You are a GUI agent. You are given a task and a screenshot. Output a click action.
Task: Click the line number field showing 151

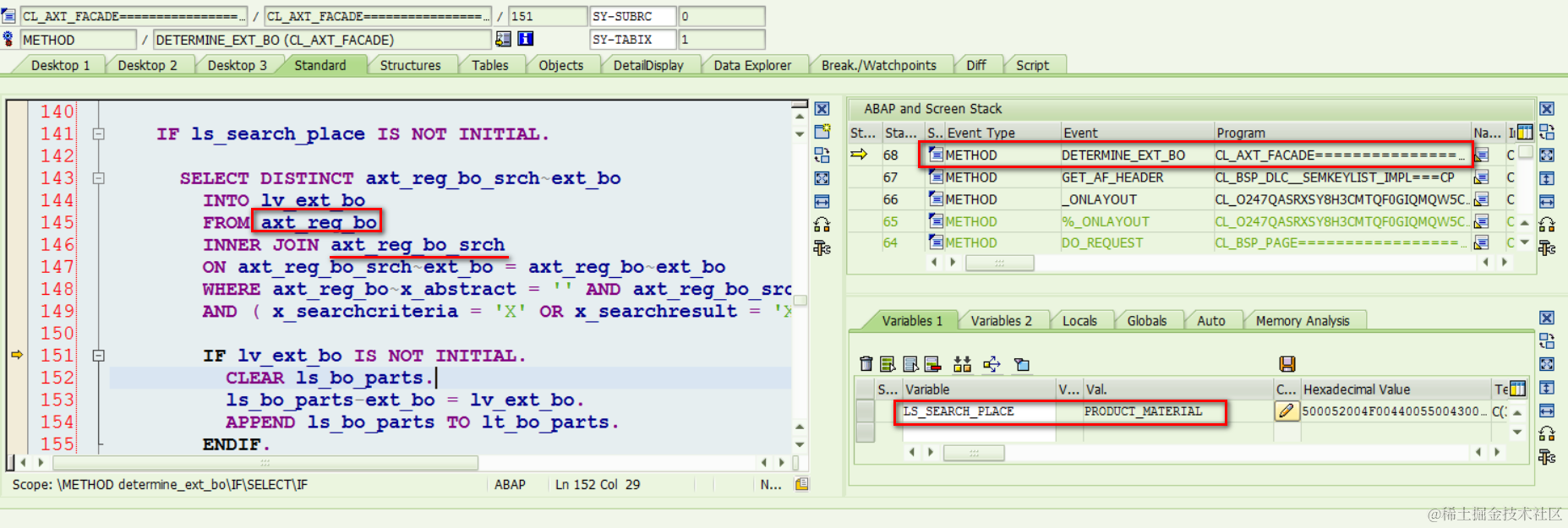pyautogui.click(x=548, y=16)
